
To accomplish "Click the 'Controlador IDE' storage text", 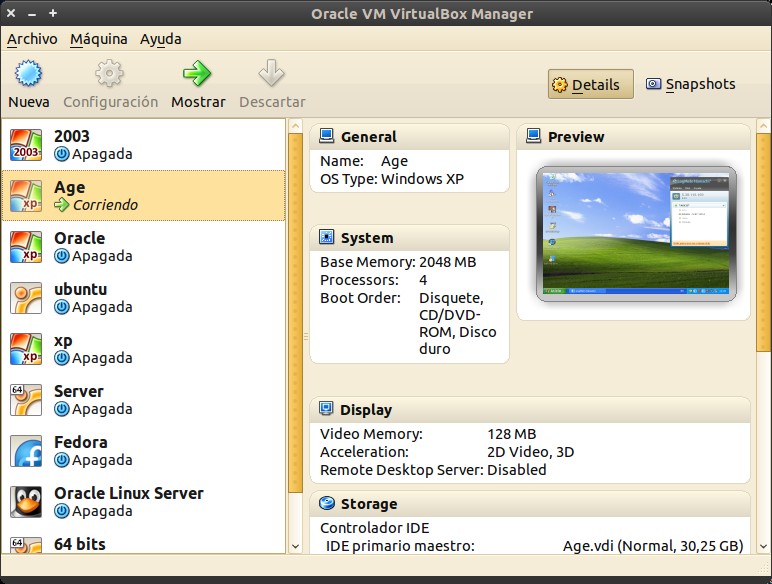I will [x=375, y=528].
